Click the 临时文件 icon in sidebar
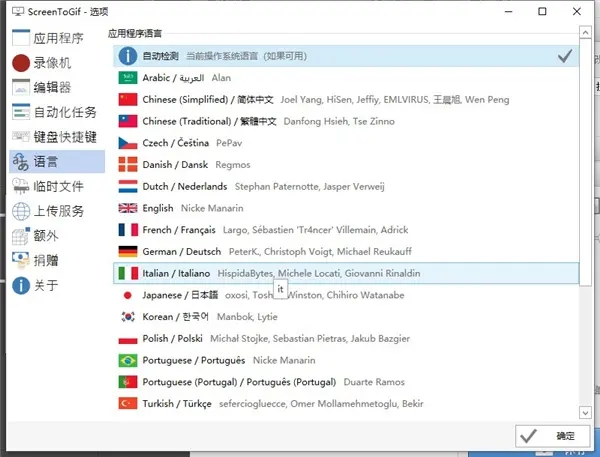This screenshot has width=600, height=457. tap(20, 186)
